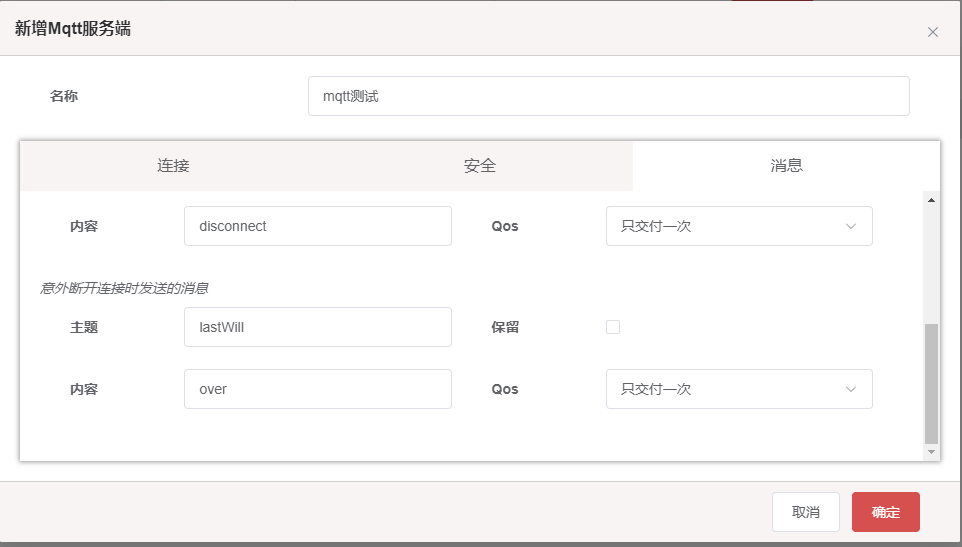Select the 消息 tab

(787, 166)
